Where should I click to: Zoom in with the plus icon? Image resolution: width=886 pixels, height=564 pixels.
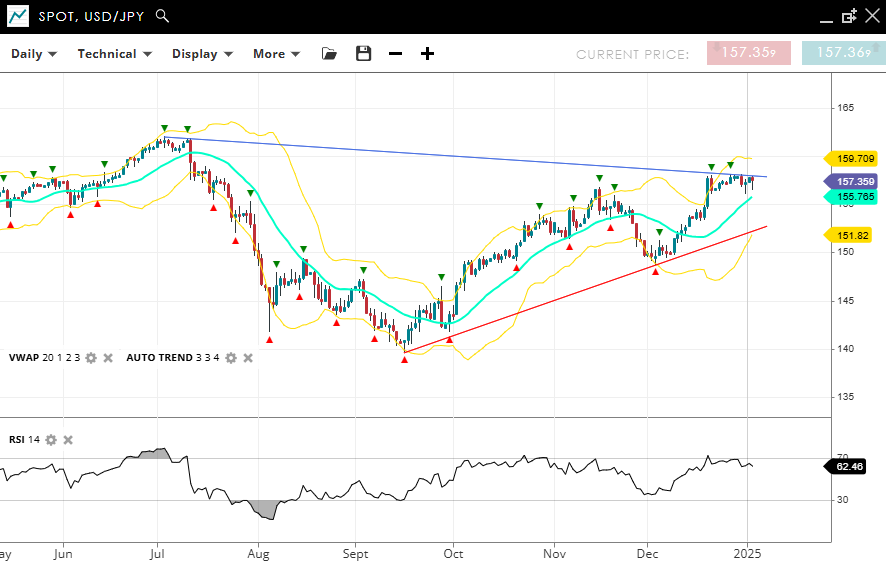click(427, 54)
